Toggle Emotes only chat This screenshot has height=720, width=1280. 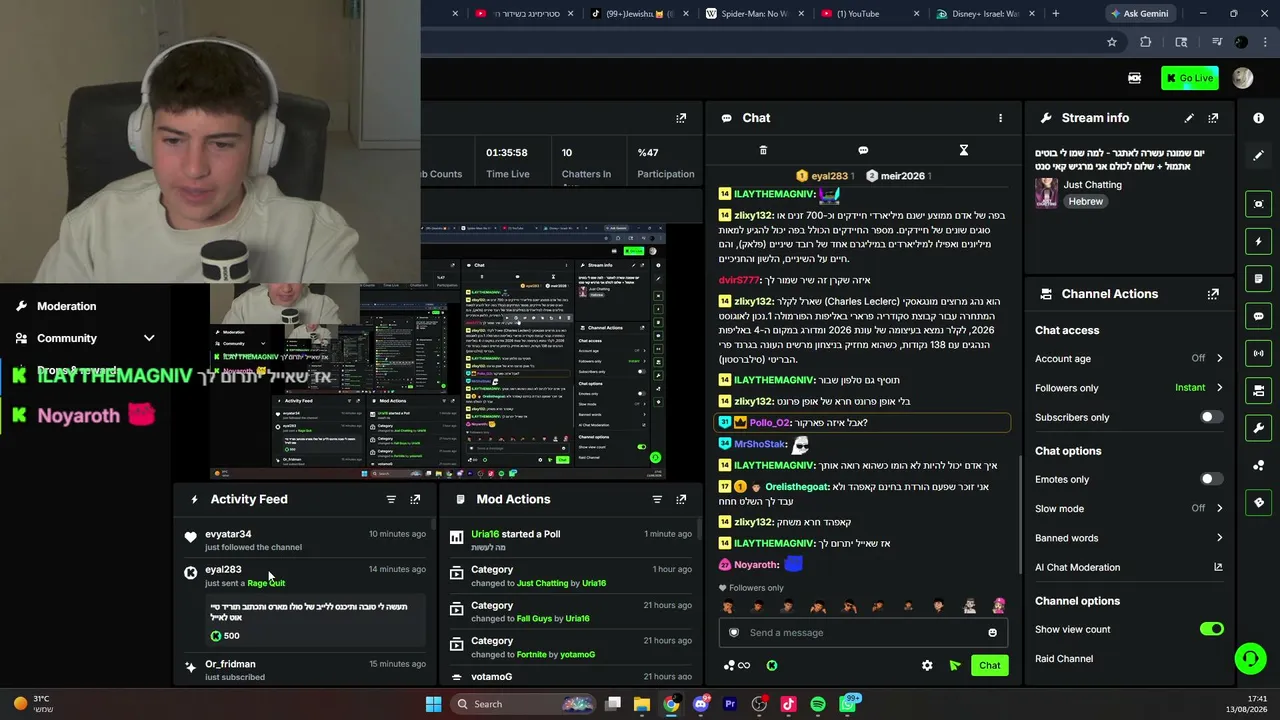pos(1211,479)
